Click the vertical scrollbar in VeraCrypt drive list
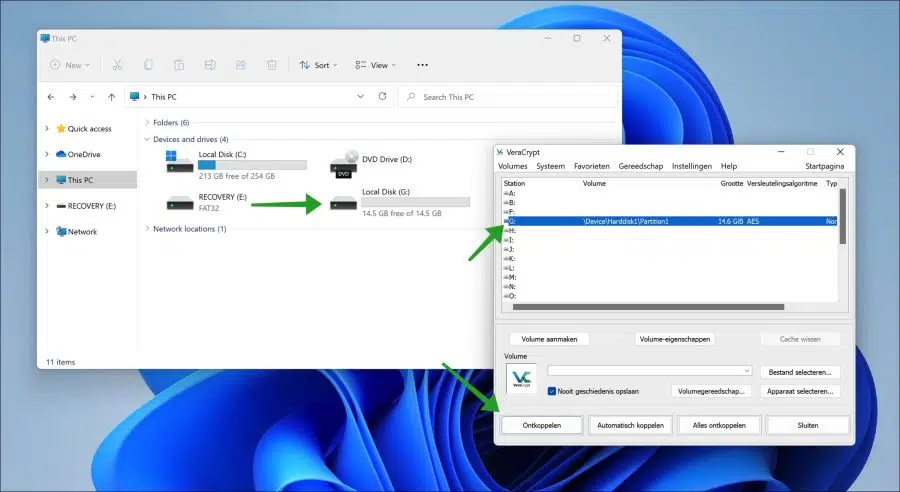900x492 pixels. 843,216
